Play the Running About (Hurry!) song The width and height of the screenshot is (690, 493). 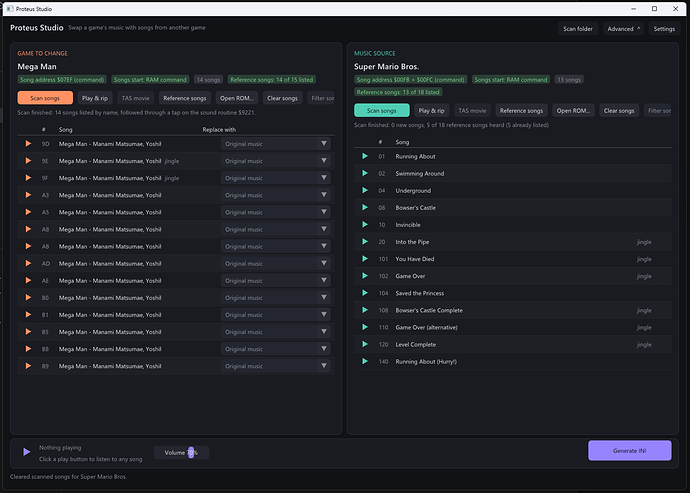click(x=365, y=361)
